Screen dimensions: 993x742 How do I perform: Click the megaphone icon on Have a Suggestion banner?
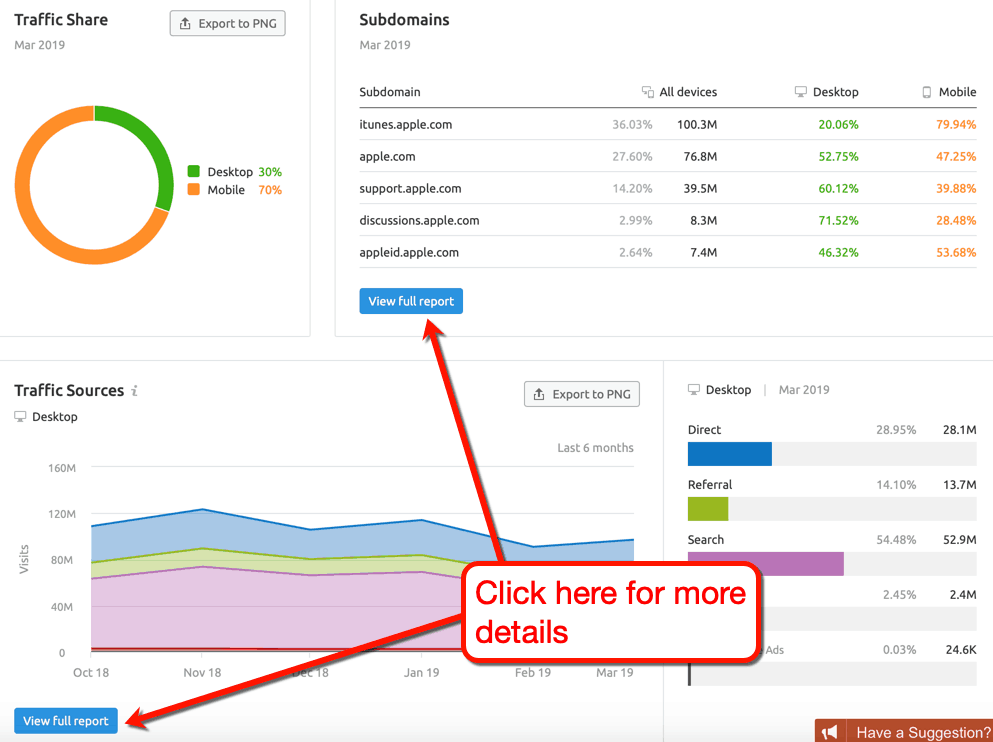click(x=830, y=730)
